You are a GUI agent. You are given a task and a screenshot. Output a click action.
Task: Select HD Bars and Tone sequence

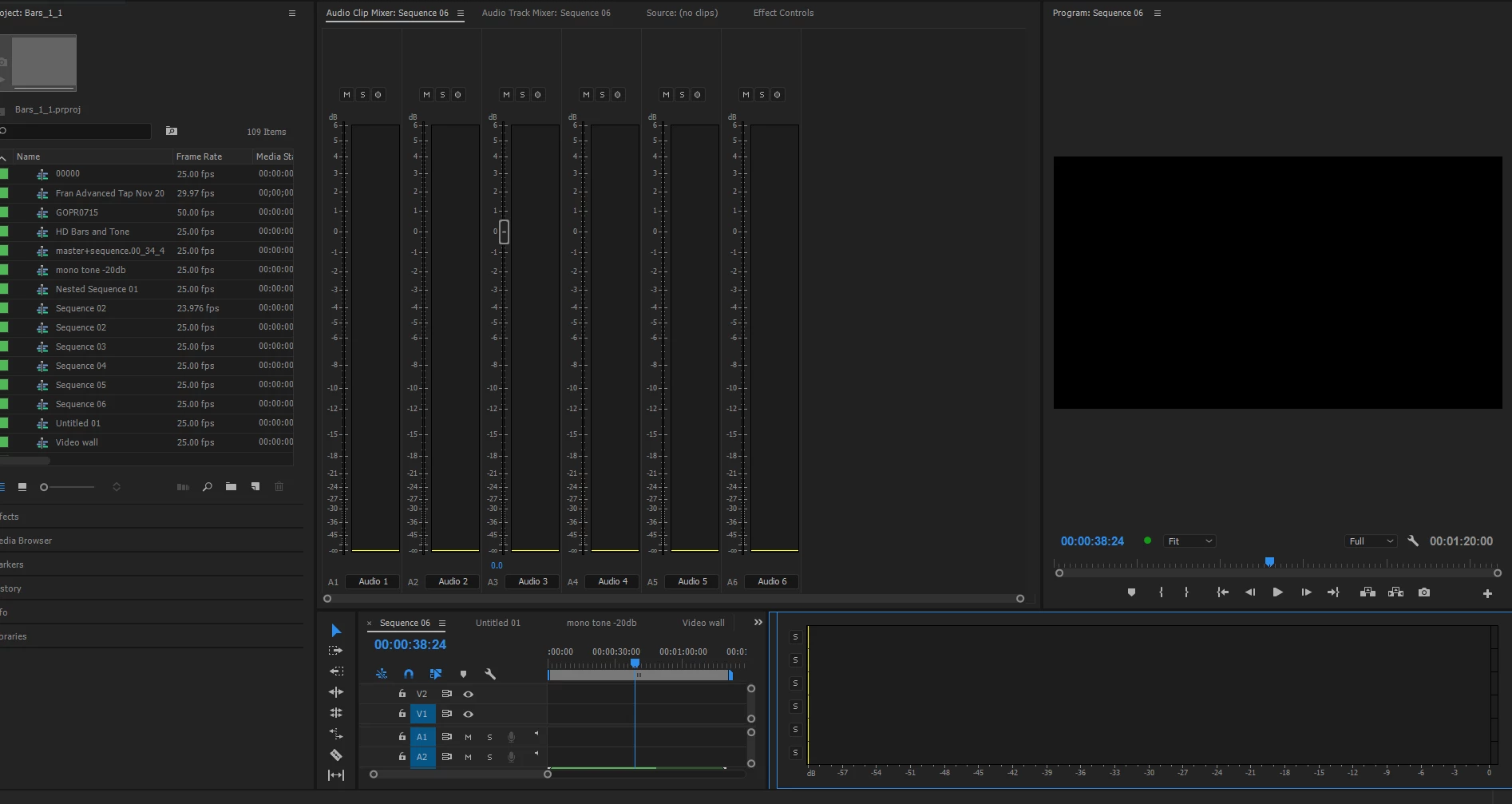(x=93, y=232)
